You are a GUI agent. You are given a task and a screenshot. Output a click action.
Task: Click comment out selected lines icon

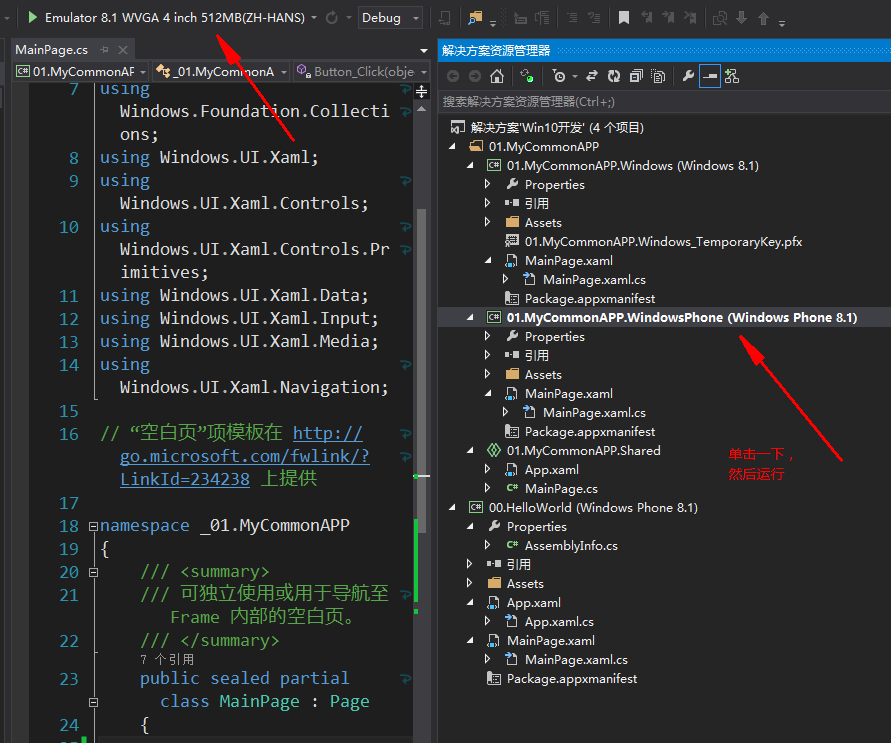[520, 18]
